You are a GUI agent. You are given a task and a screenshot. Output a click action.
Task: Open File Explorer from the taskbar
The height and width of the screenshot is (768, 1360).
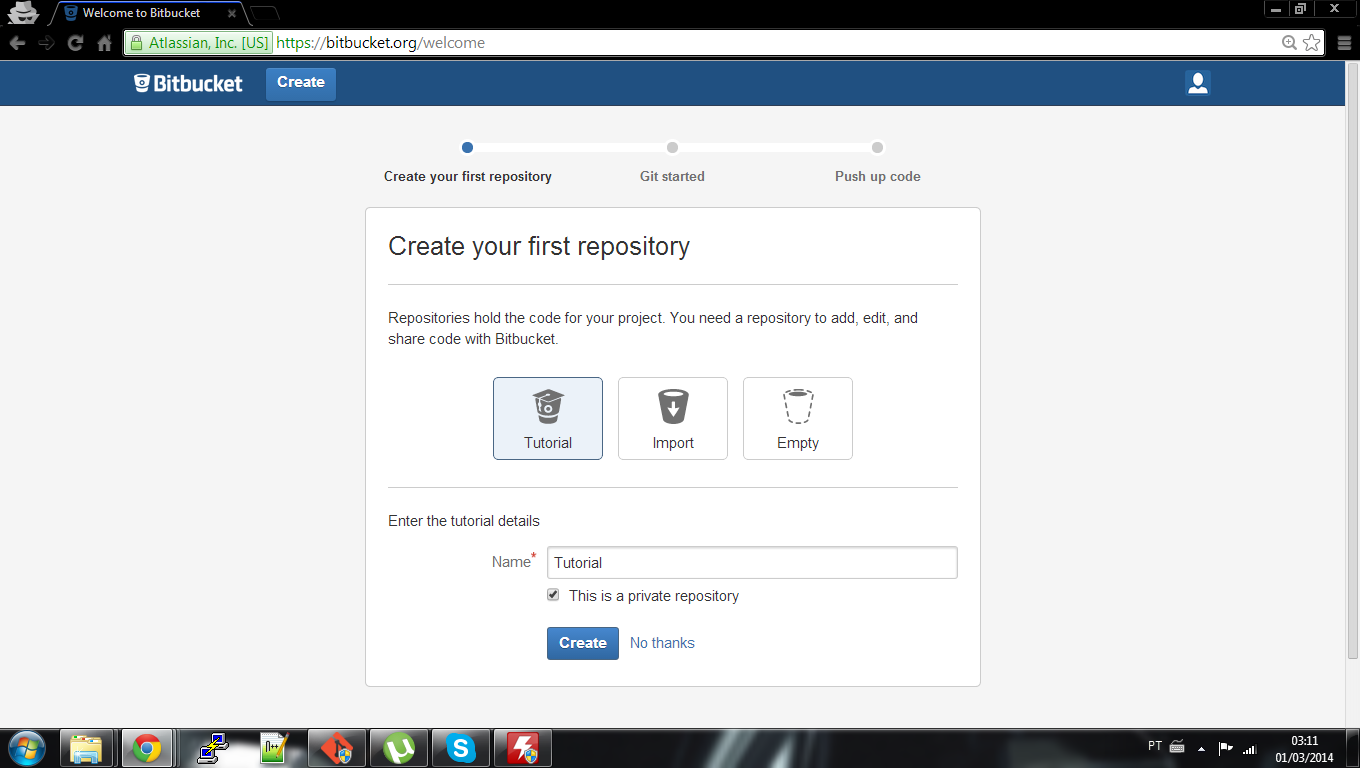click(x=87, y=748)
